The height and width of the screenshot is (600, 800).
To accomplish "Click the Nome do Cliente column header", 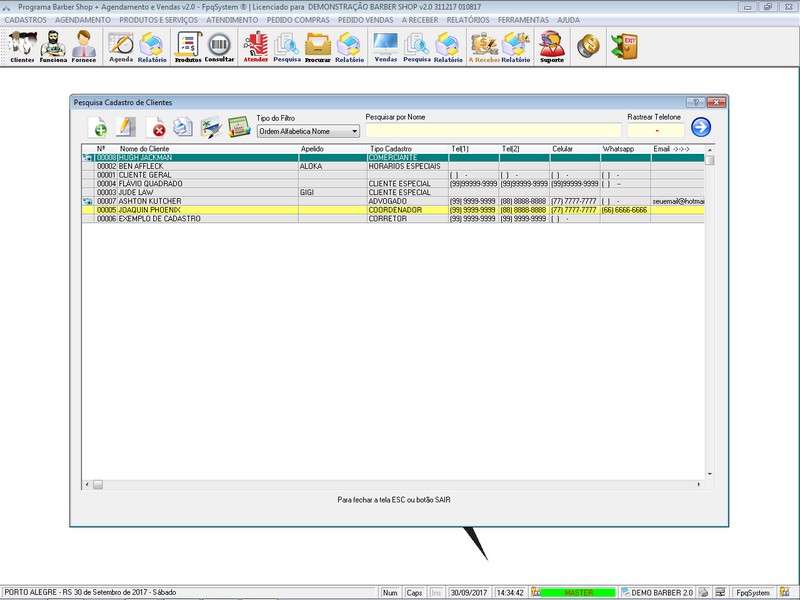I will pos(208,149).
